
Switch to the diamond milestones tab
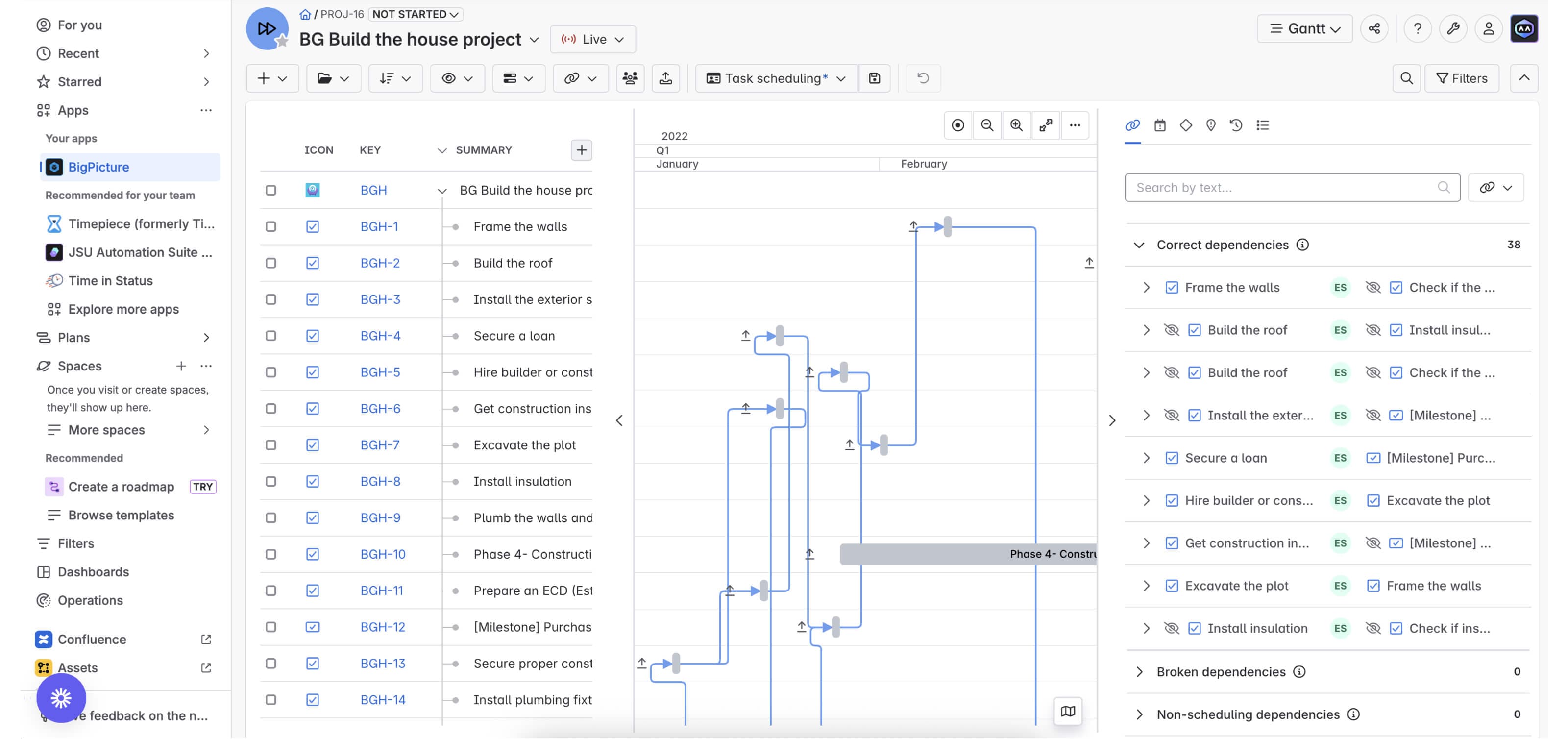pyautogui.click(x=1185, y=125)
